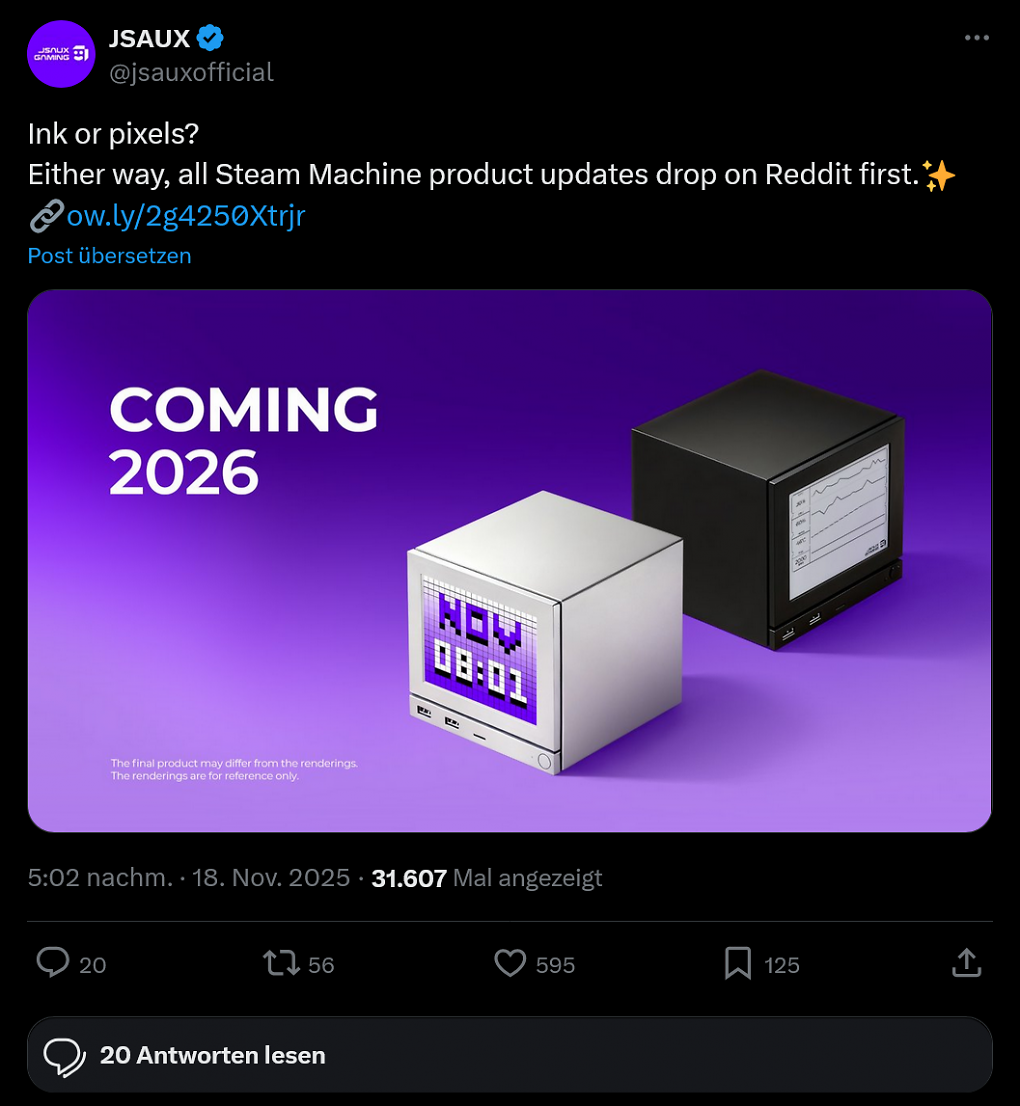
Task: Open the JSAUX Gaming profile avatar
Action: pyautogui.click(x=61, y=54)
